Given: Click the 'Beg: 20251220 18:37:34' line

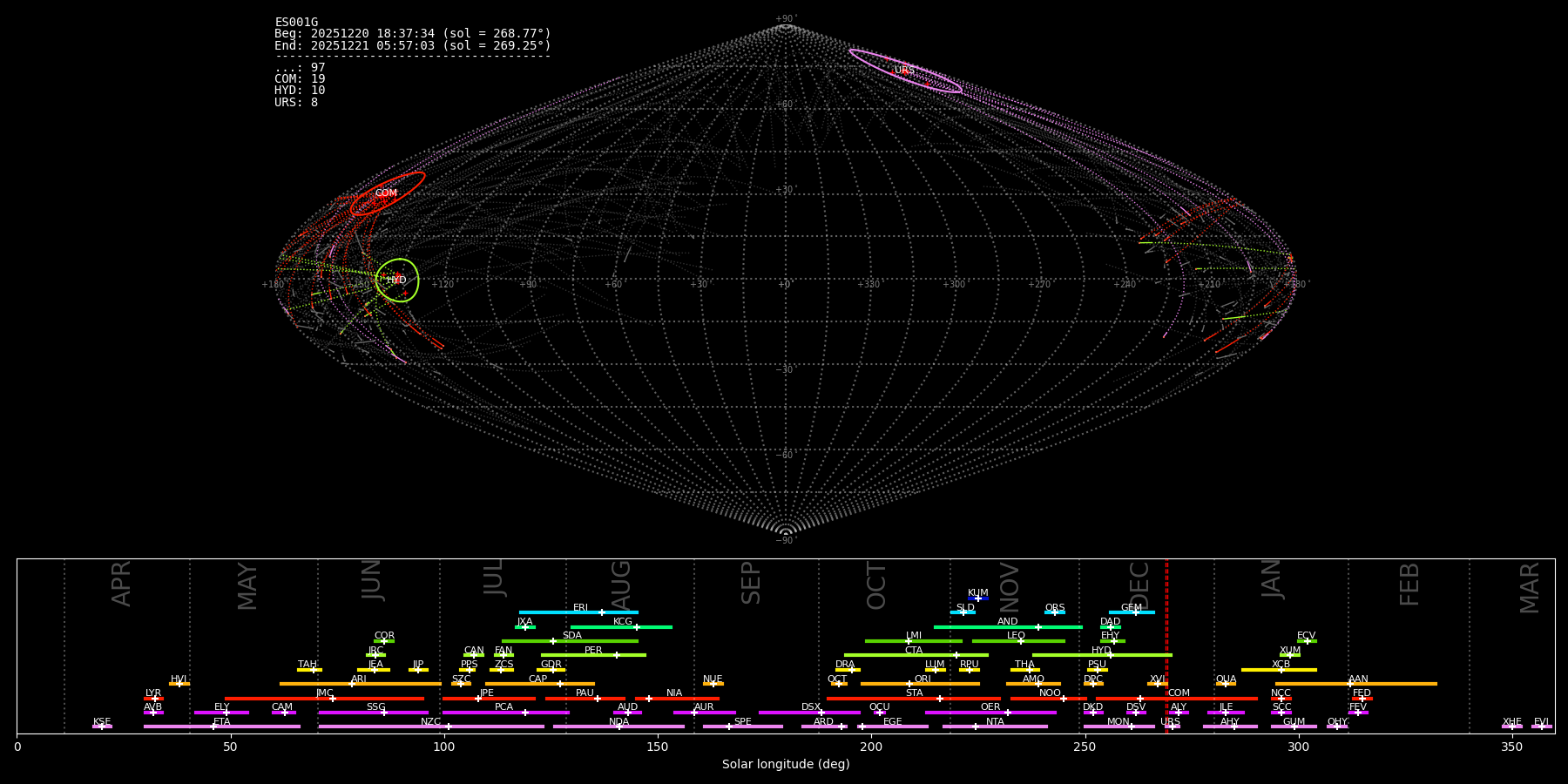Looking at the screenshot, I should point(413,34).
